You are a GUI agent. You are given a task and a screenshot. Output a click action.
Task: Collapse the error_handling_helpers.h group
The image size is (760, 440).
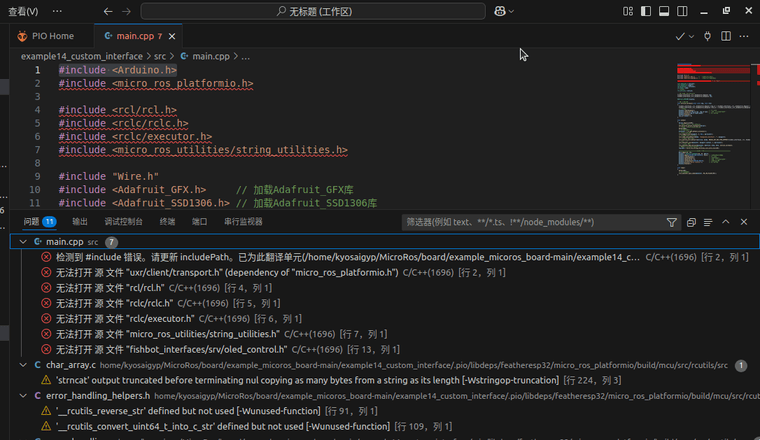click(23, 395)
